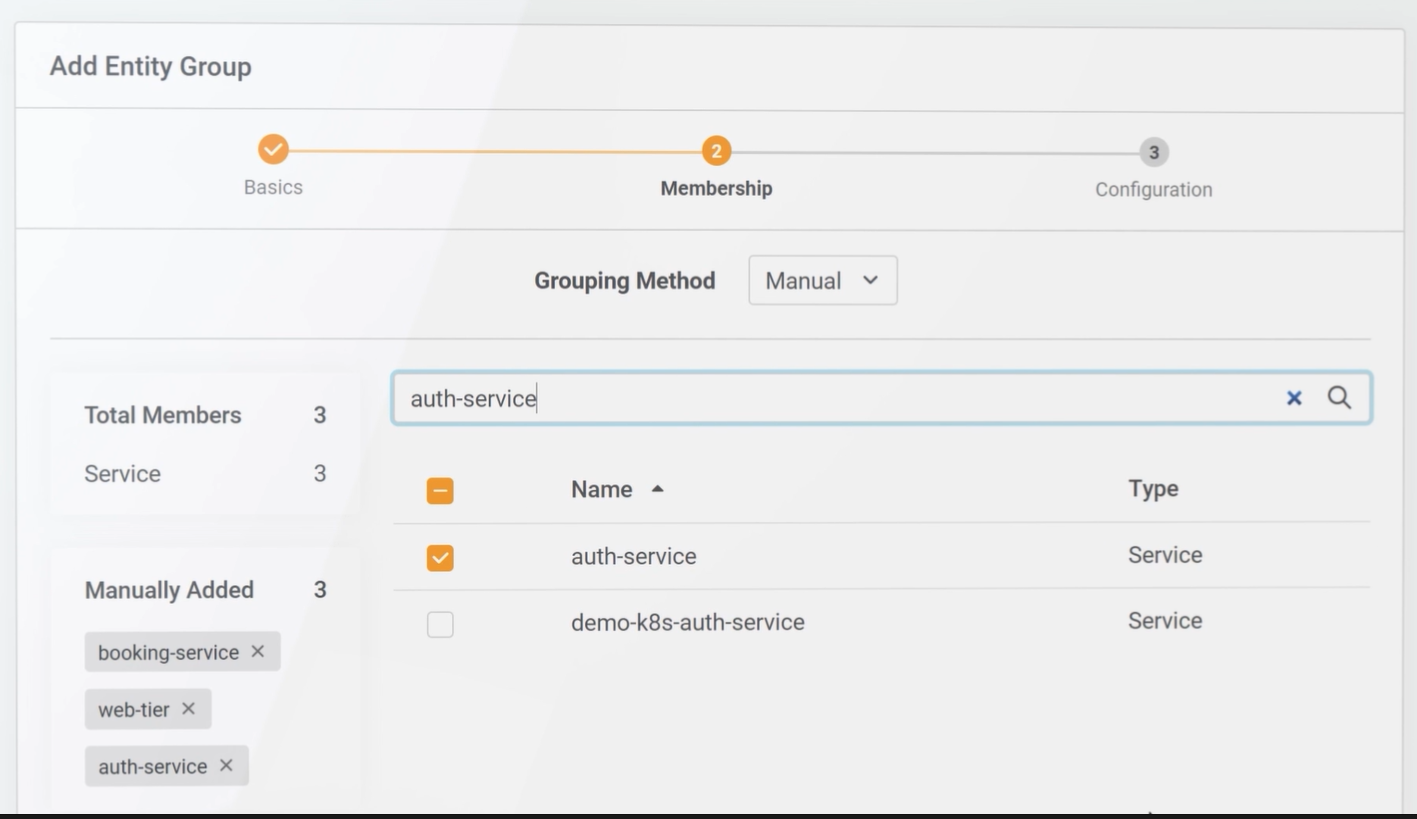This screenshot has height=819, width=1417.
Task: Select the Membership step label
Action: (x=716, y=189)
